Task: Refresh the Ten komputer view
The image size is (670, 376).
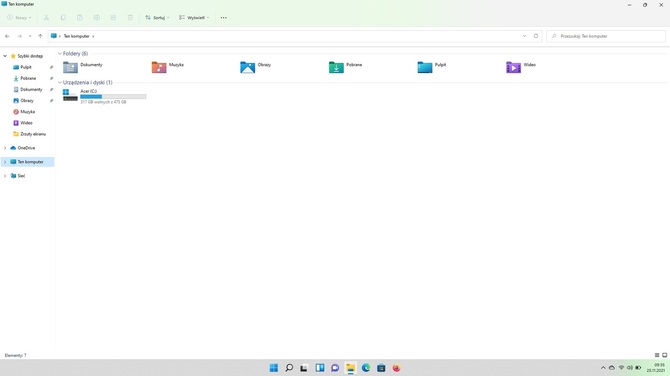Action: (x=536, y=36)
